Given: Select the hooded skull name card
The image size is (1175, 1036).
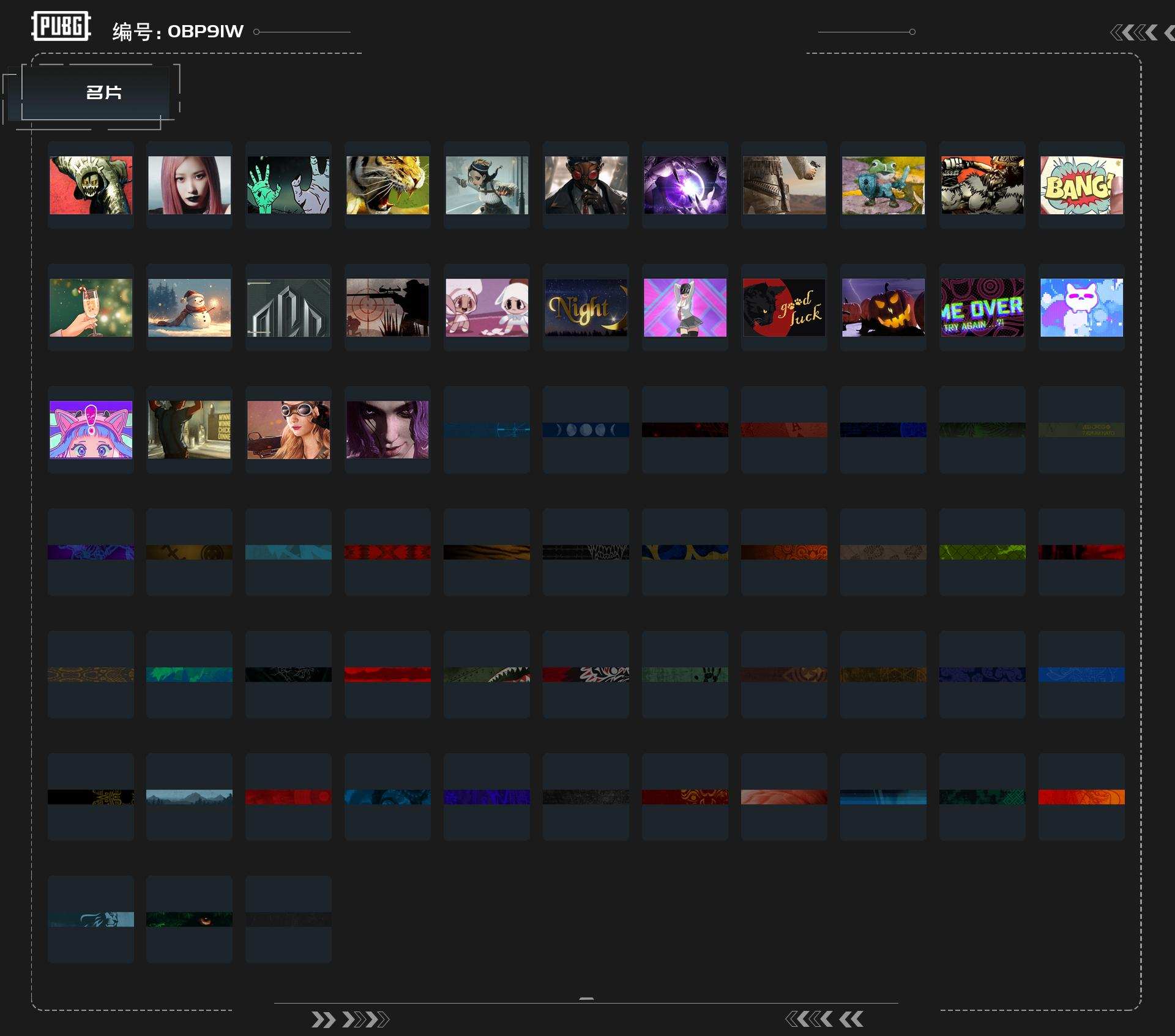Looking at the screenshot, I should point(91,185).
